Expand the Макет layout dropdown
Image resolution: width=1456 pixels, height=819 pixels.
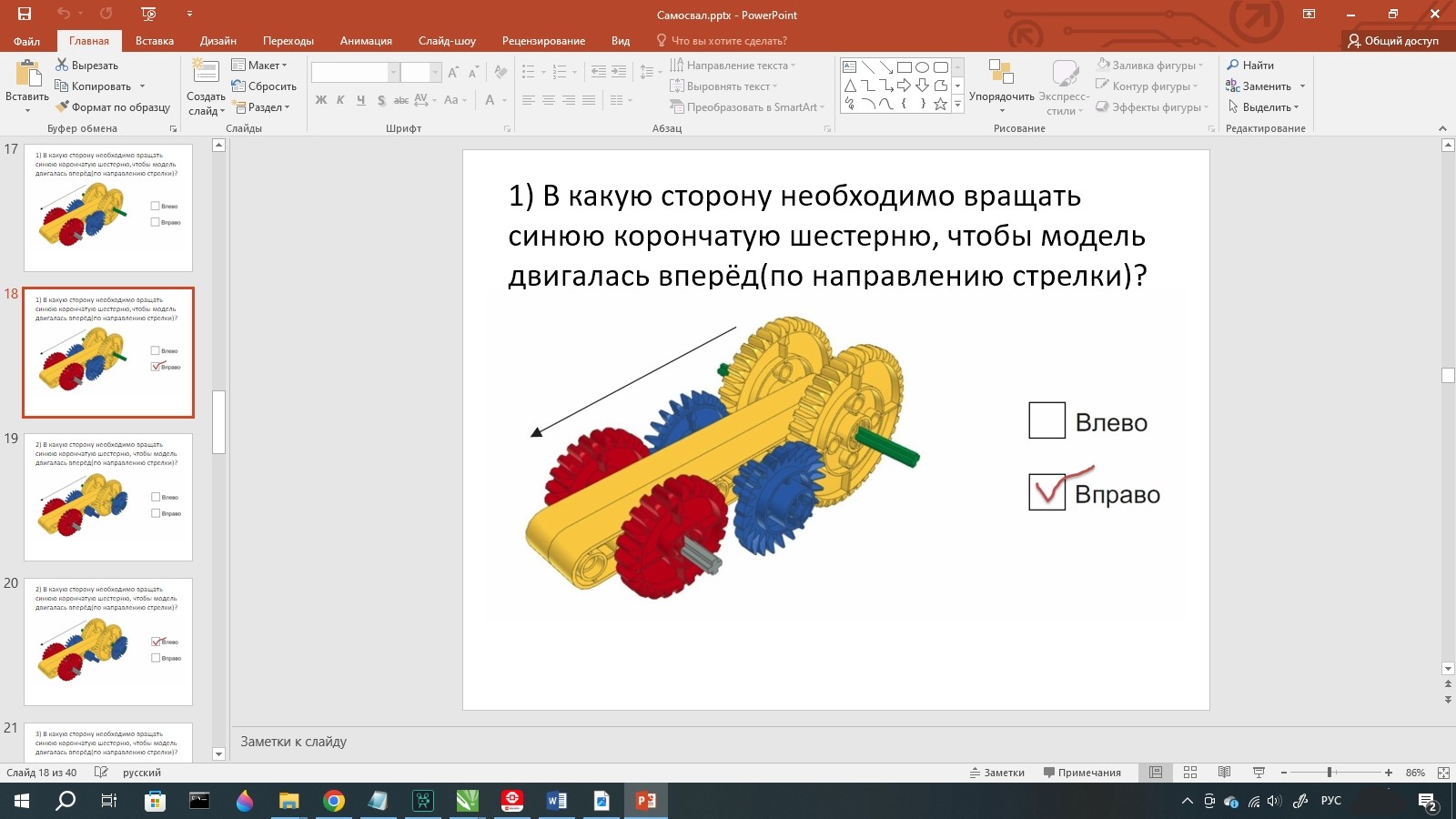tap(260, 66)
